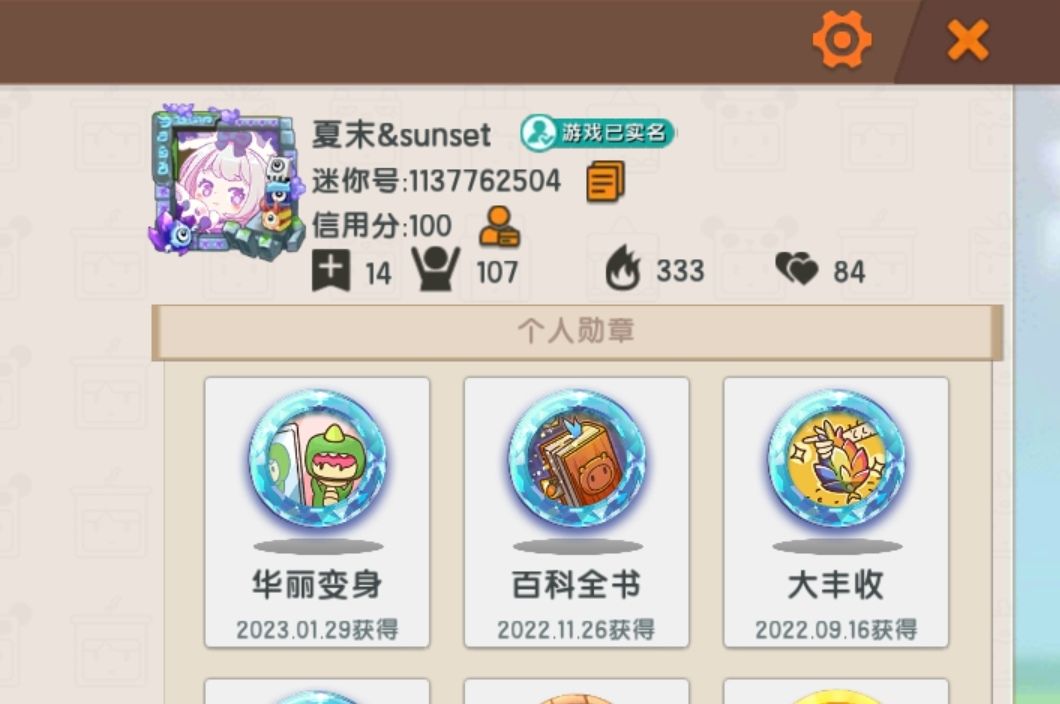This screenshot has height=704, width=1060.
Task: Click the harvest badge icon in 大丰收
Action: tap(836, 459)
